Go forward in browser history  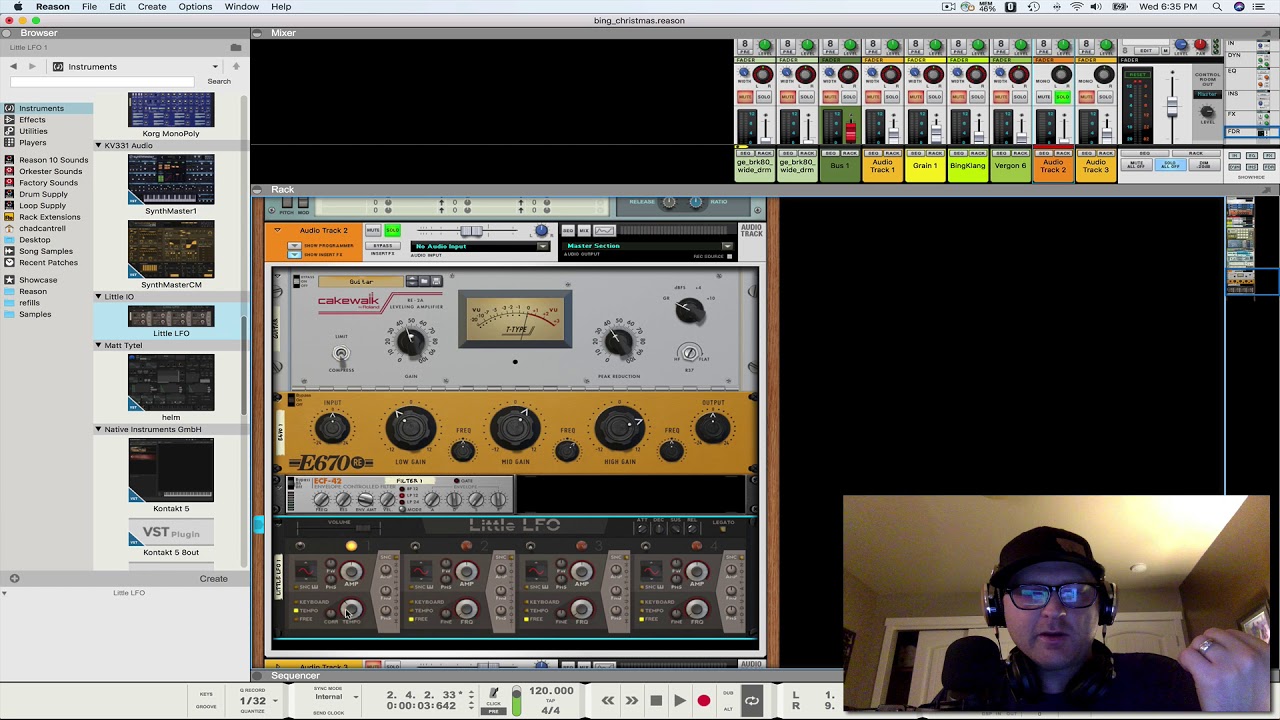coord(32,67)
